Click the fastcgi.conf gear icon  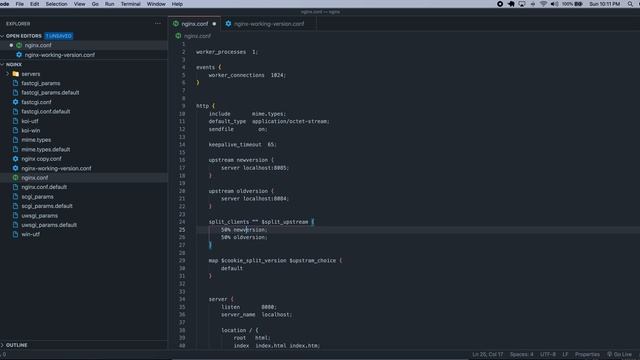coord(16,102)
